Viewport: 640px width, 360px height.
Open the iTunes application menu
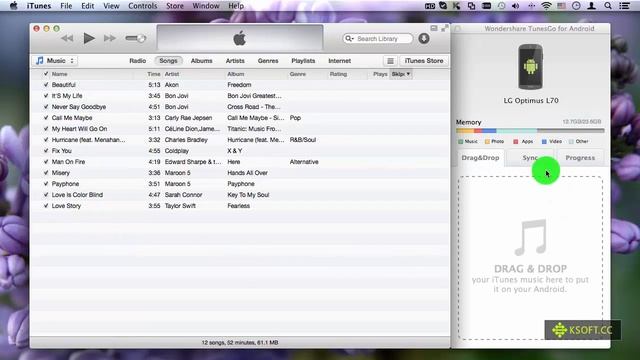[39, 6]
